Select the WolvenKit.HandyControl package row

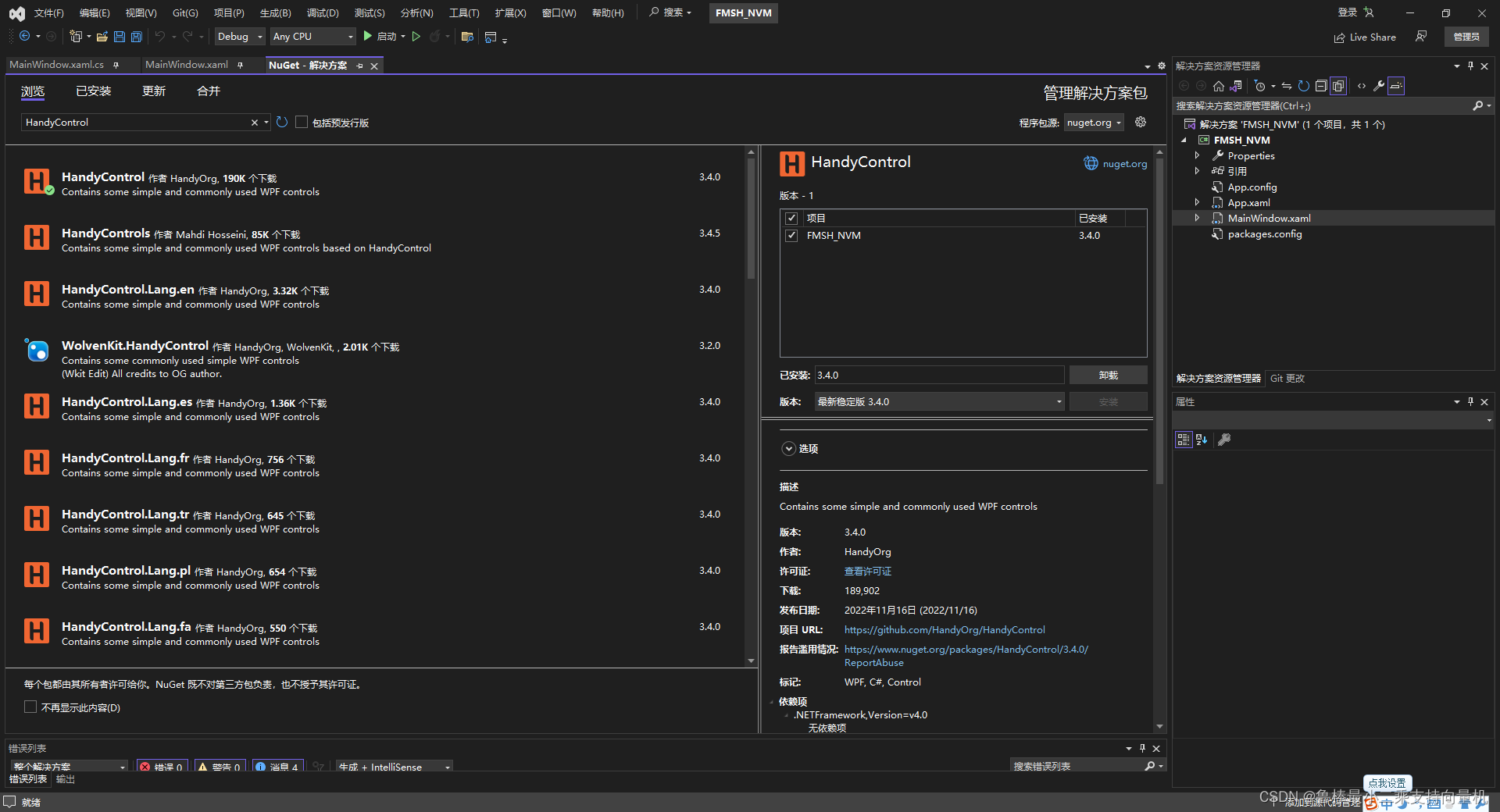point(375,358)
